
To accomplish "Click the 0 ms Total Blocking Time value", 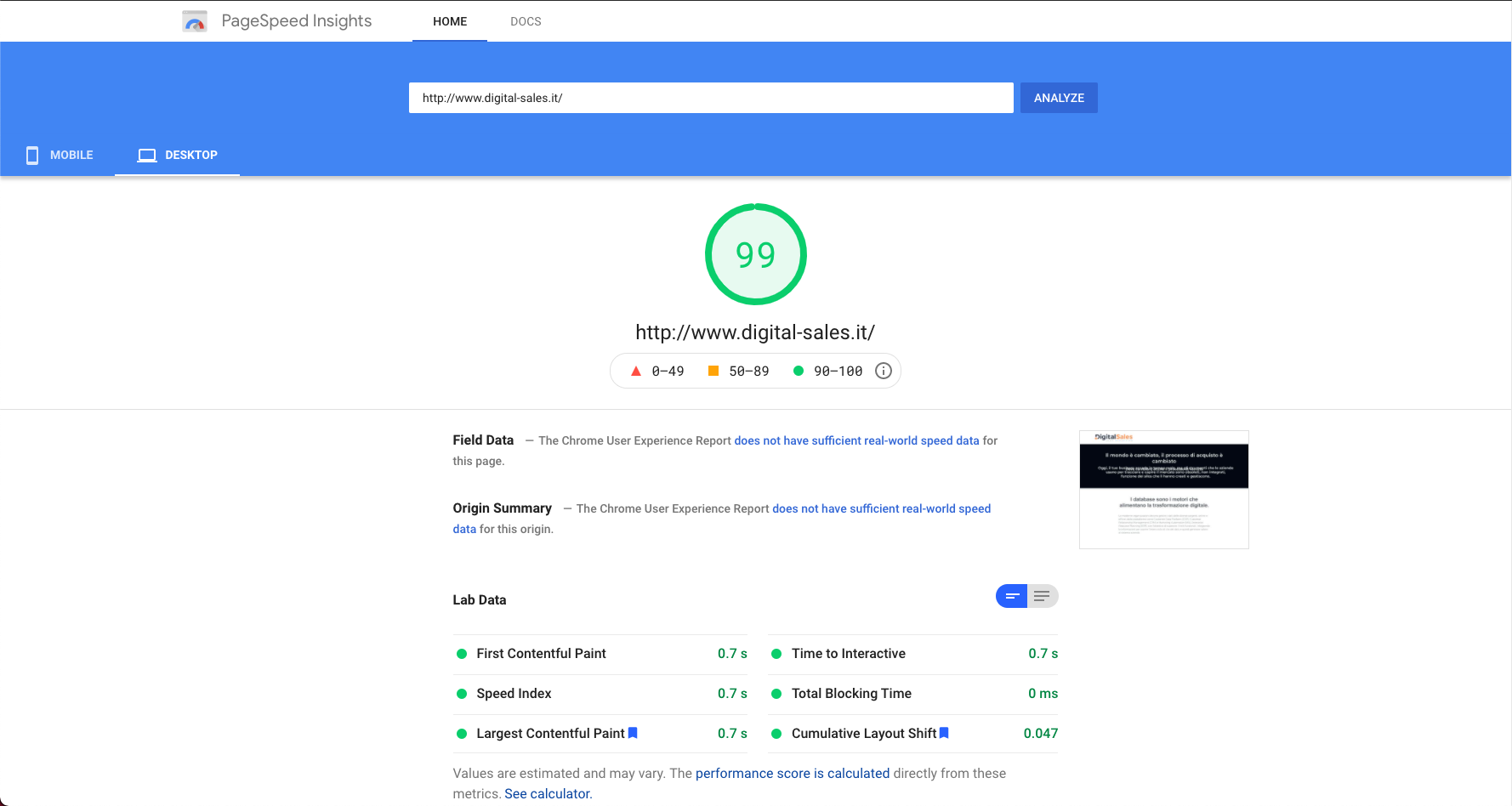I will 1043,694.
